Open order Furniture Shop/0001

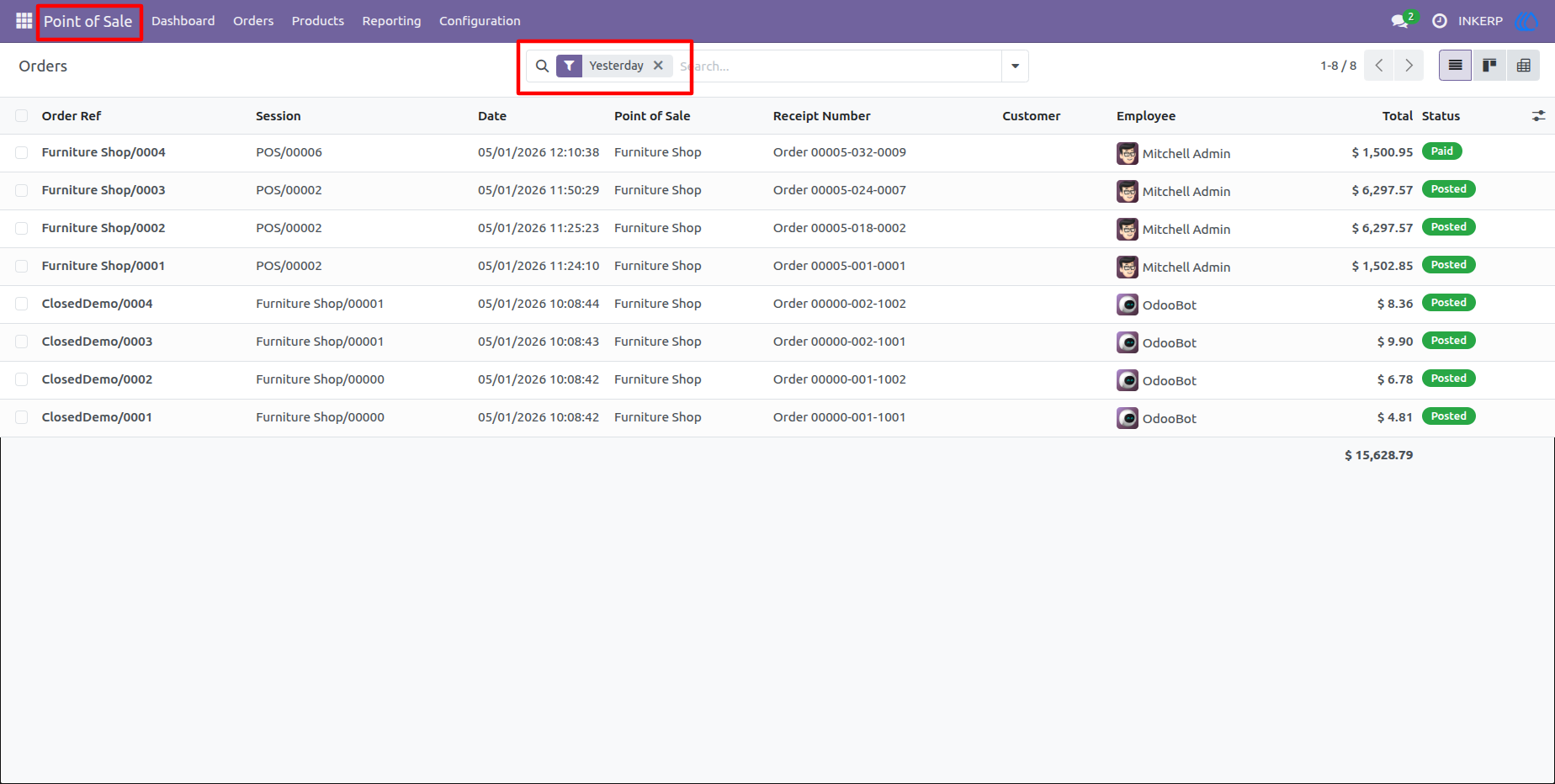click(103, 266)
